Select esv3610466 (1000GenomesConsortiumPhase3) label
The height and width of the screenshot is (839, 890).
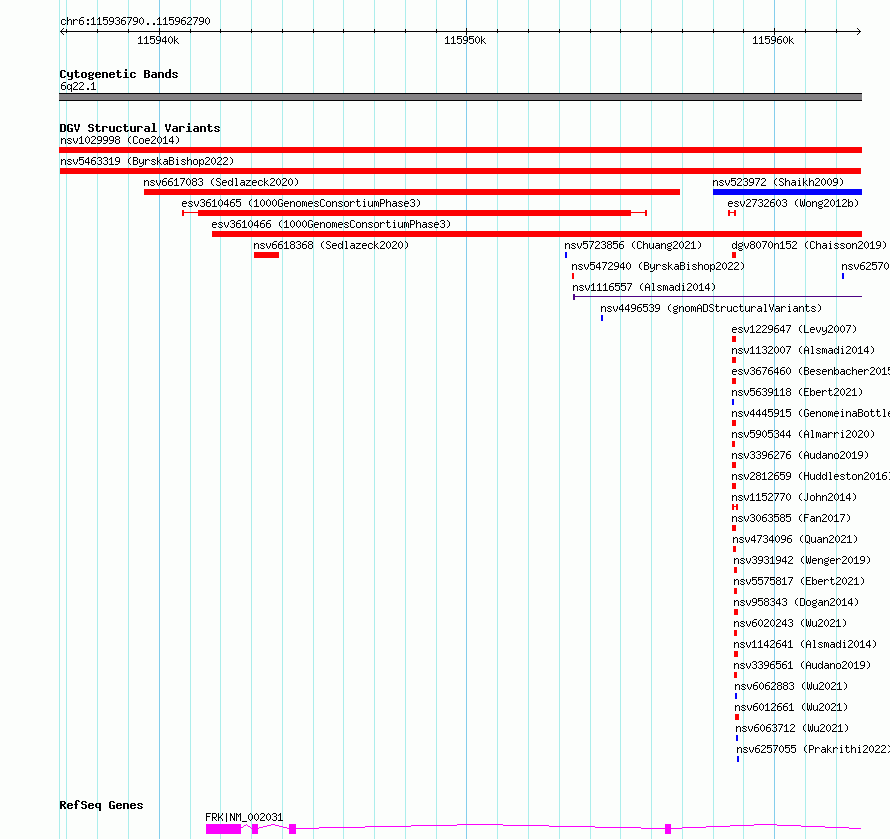[331, 224]
